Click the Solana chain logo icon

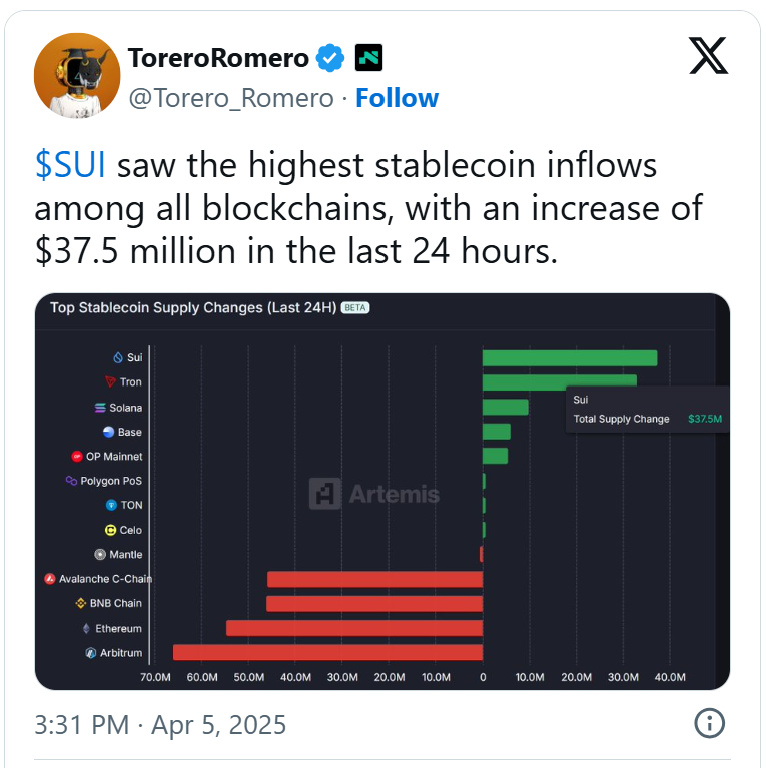tap(99, 408)
